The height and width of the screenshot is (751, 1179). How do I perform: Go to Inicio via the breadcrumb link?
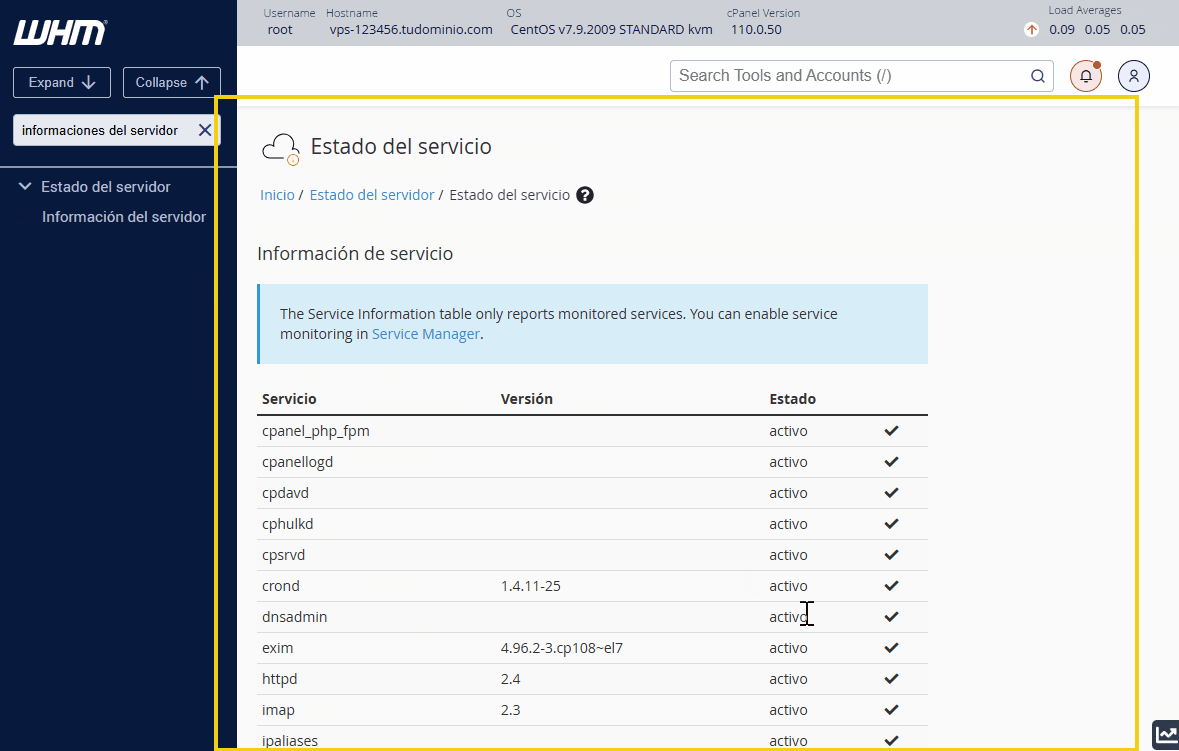click(x=277, y=194)
